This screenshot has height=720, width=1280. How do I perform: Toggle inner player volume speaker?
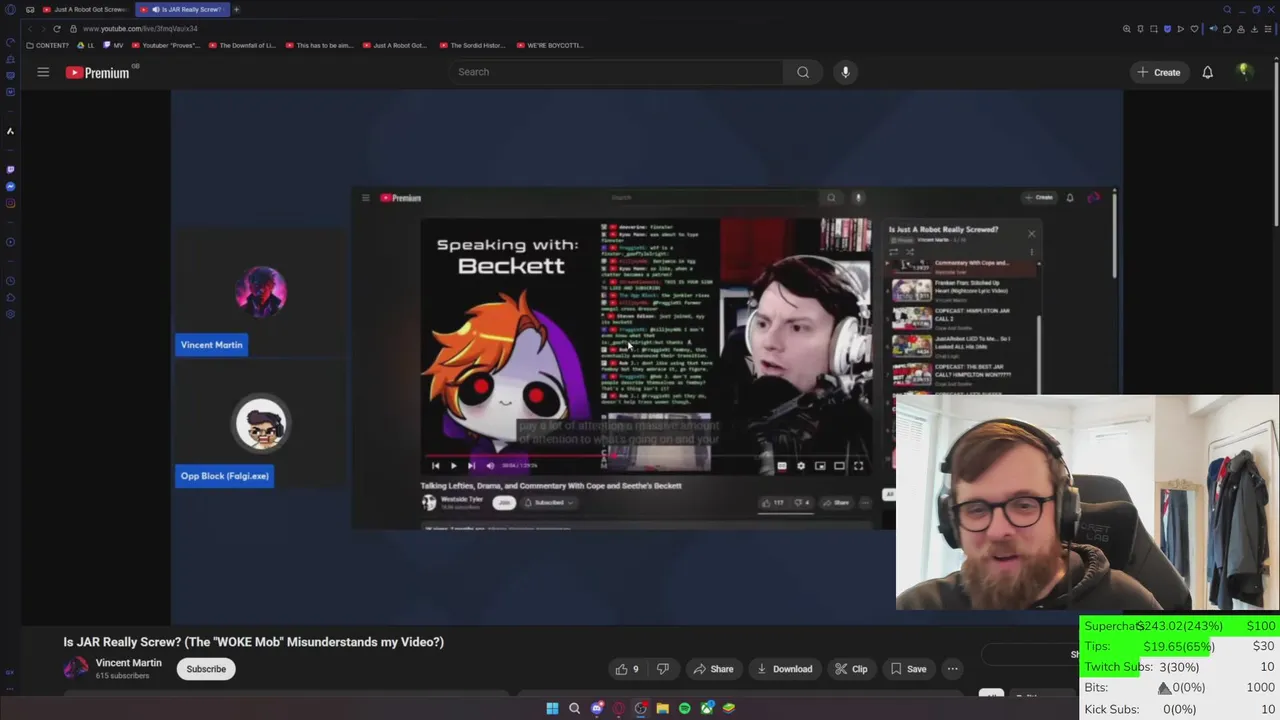pyautogui.click(x=490, y=465)
